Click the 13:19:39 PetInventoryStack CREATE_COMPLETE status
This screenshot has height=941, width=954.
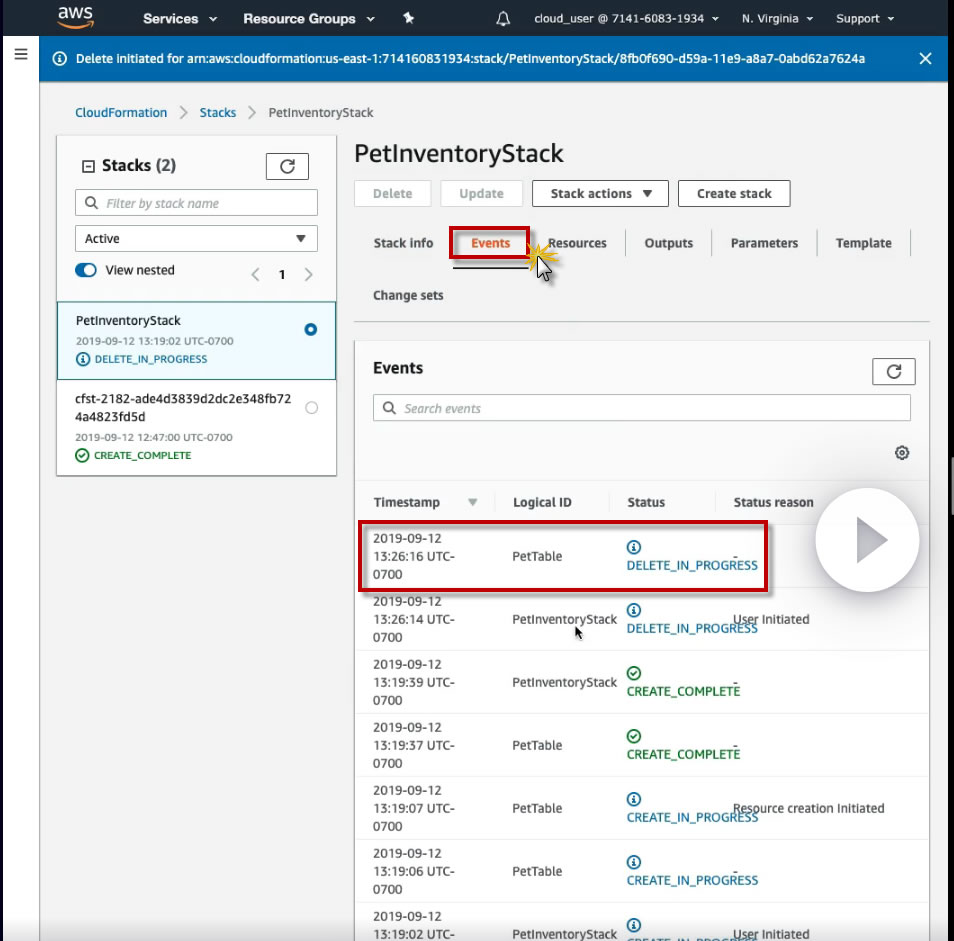pyautogui.click(x=683, y=691)
